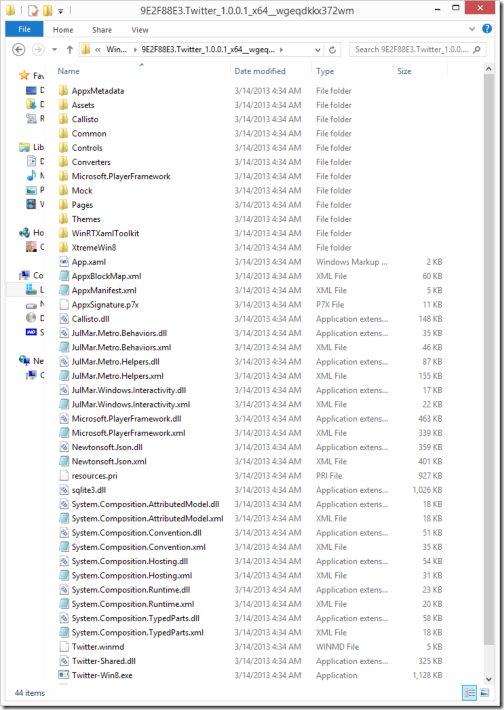Click scrollbar up arrow
The width and height of the screenshot is (504, 710).
489,69
